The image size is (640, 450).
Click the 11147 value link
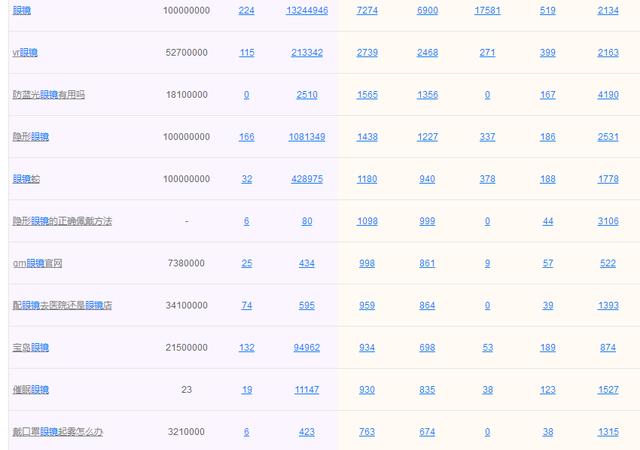click(x=307, y=390)
